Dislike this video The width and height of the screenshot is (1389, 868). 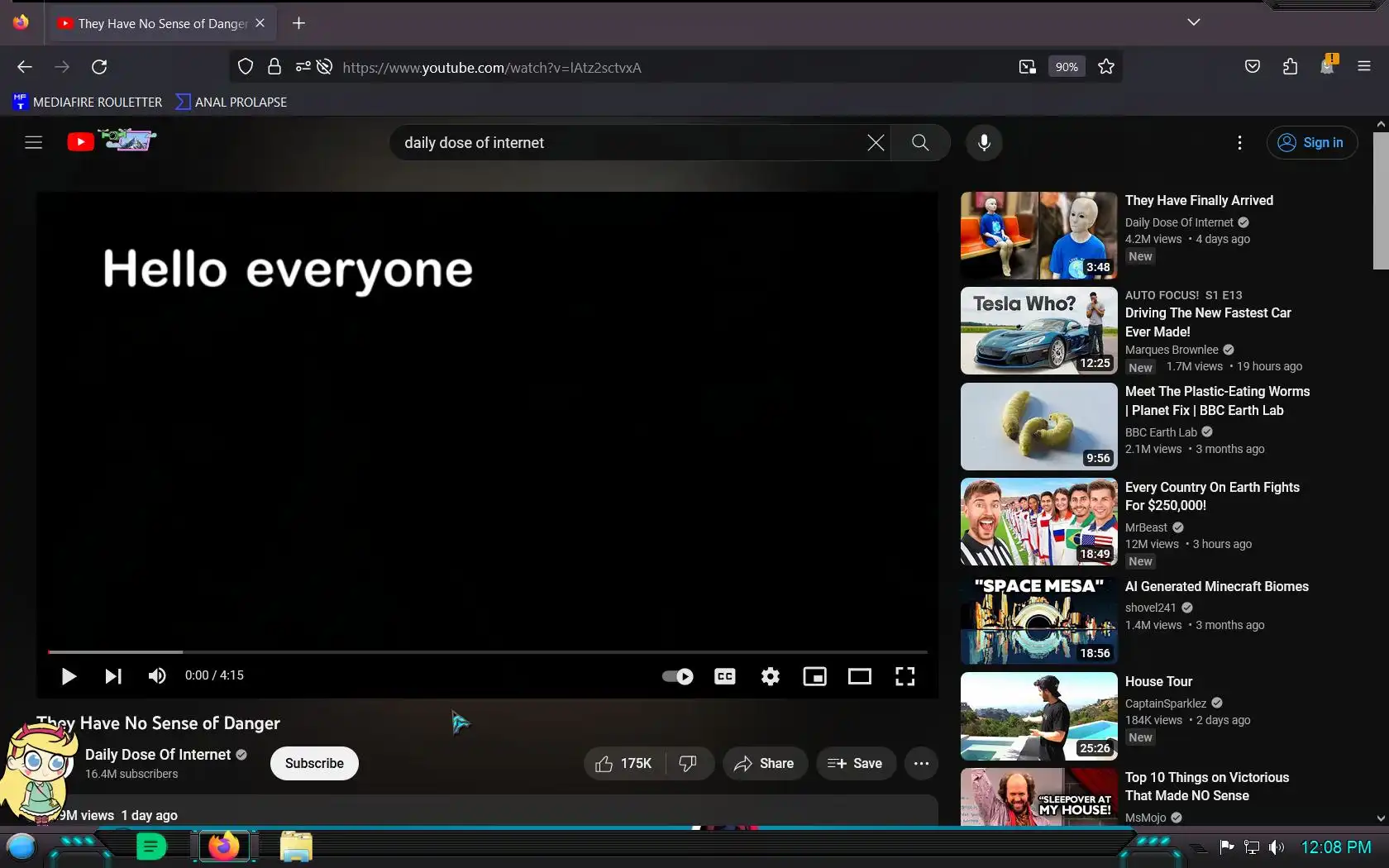[688, 764]
